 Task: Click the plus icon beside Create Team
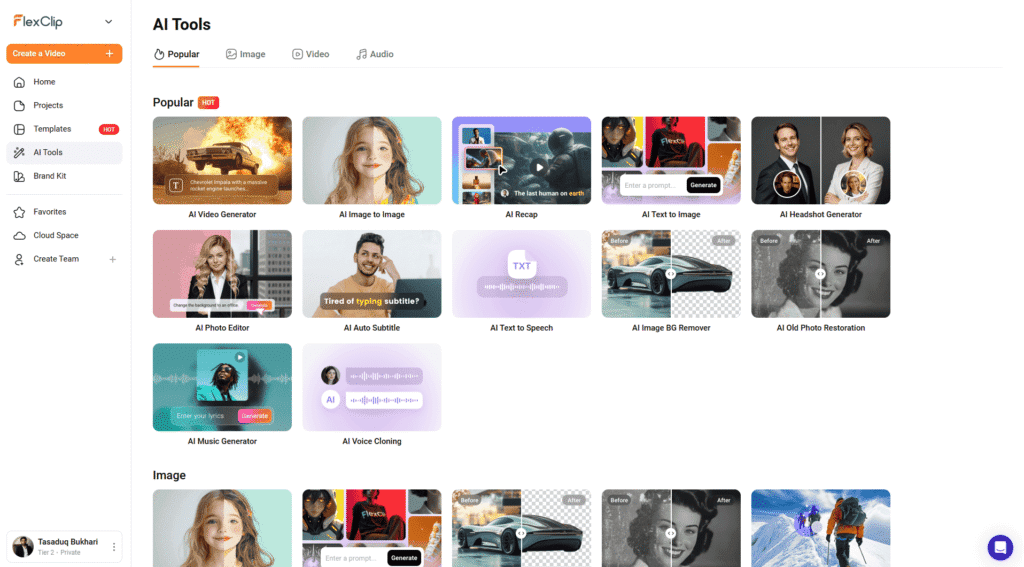112,259
